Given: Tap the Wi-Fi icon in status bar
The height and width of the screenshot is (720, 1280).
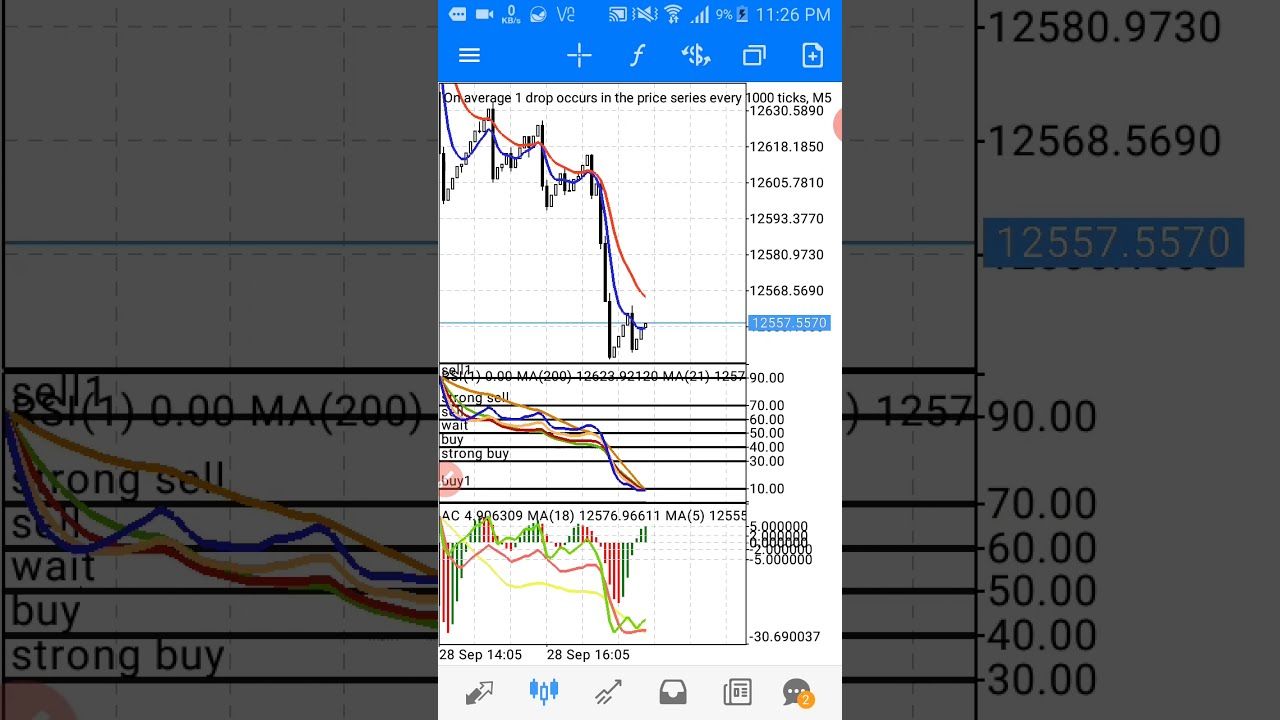Looking at the screenshot, I should pos(673,14).
